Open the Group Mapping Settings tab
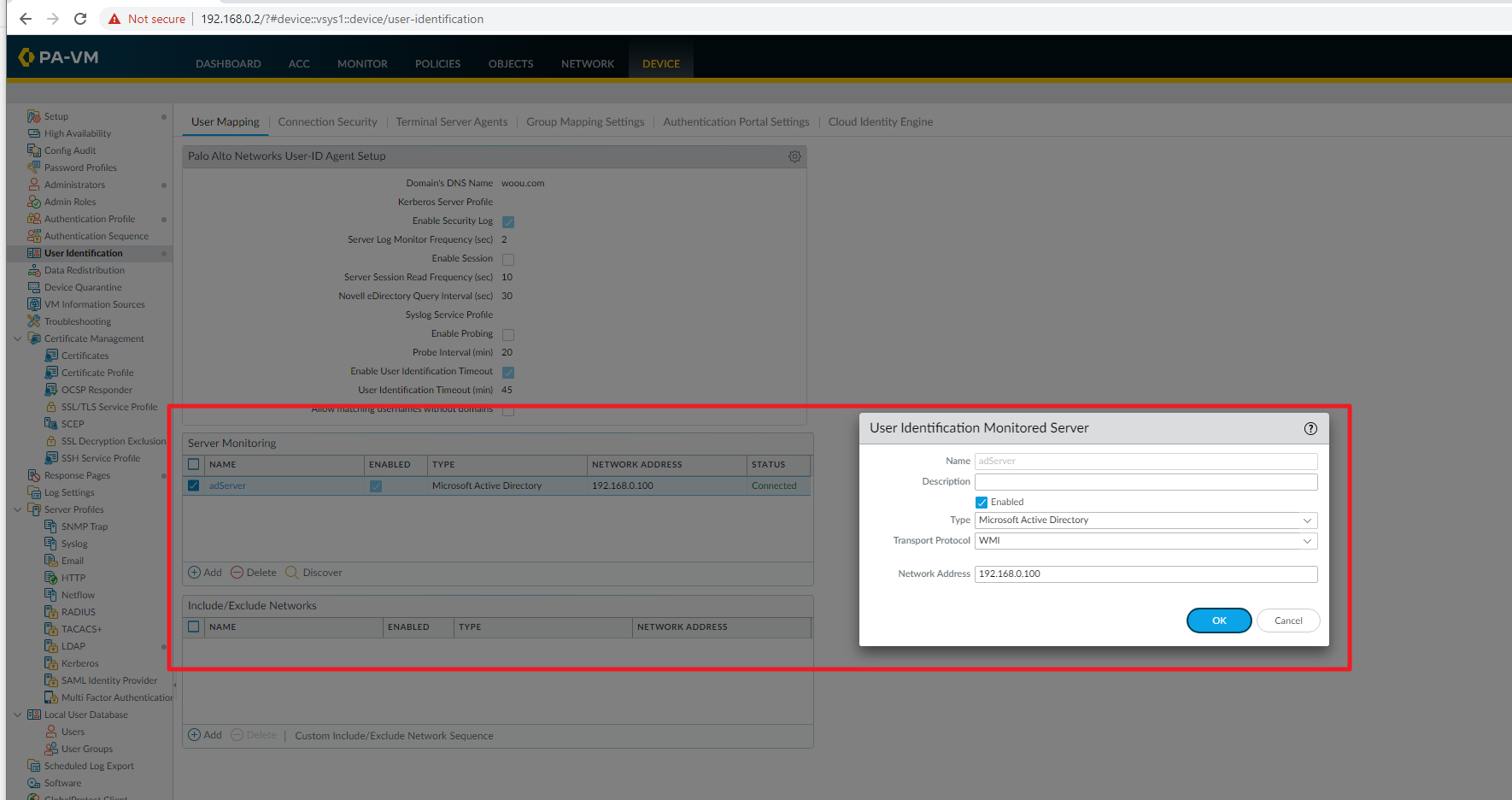This screenshot has height=800, width=1512. 585,122
